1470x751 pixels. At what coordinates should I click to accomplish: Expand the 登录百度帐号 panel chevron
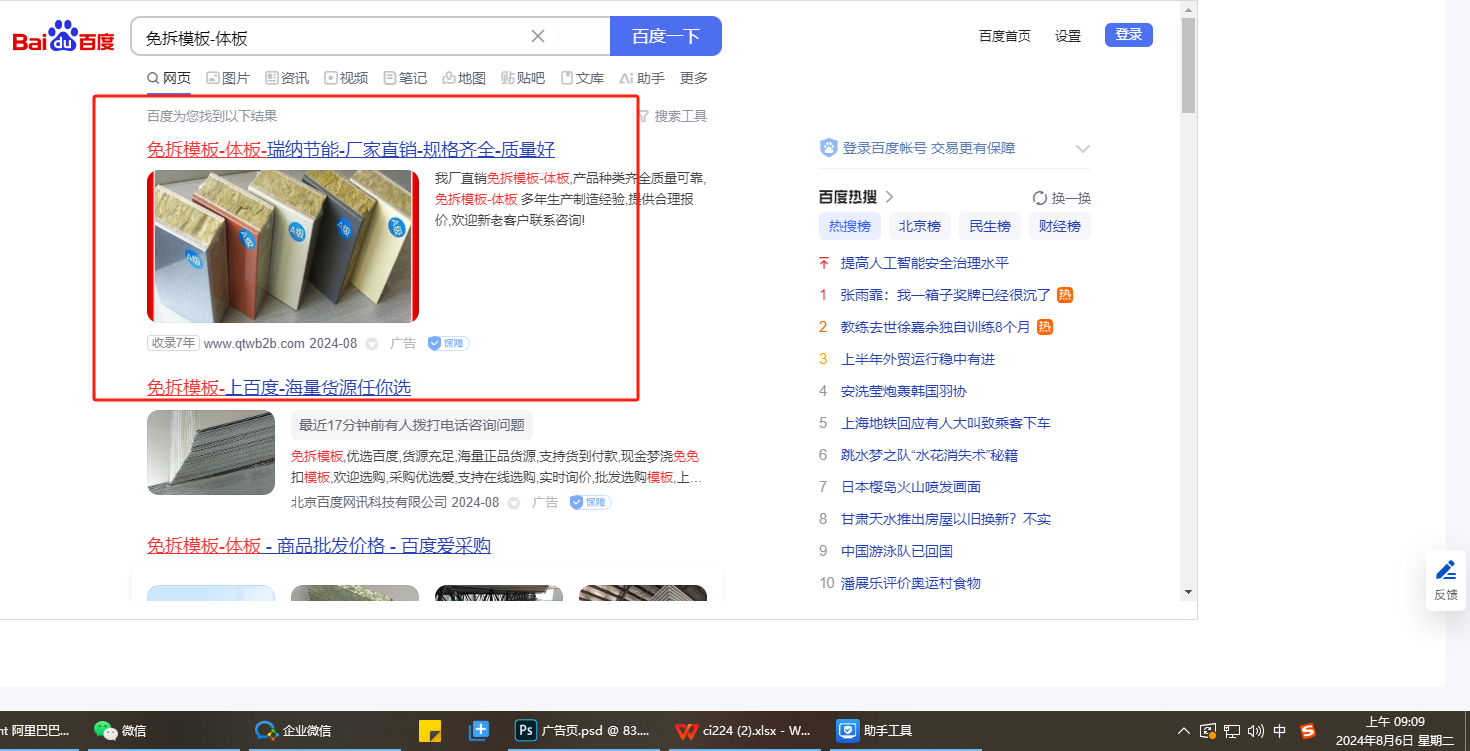(1082, 149)
